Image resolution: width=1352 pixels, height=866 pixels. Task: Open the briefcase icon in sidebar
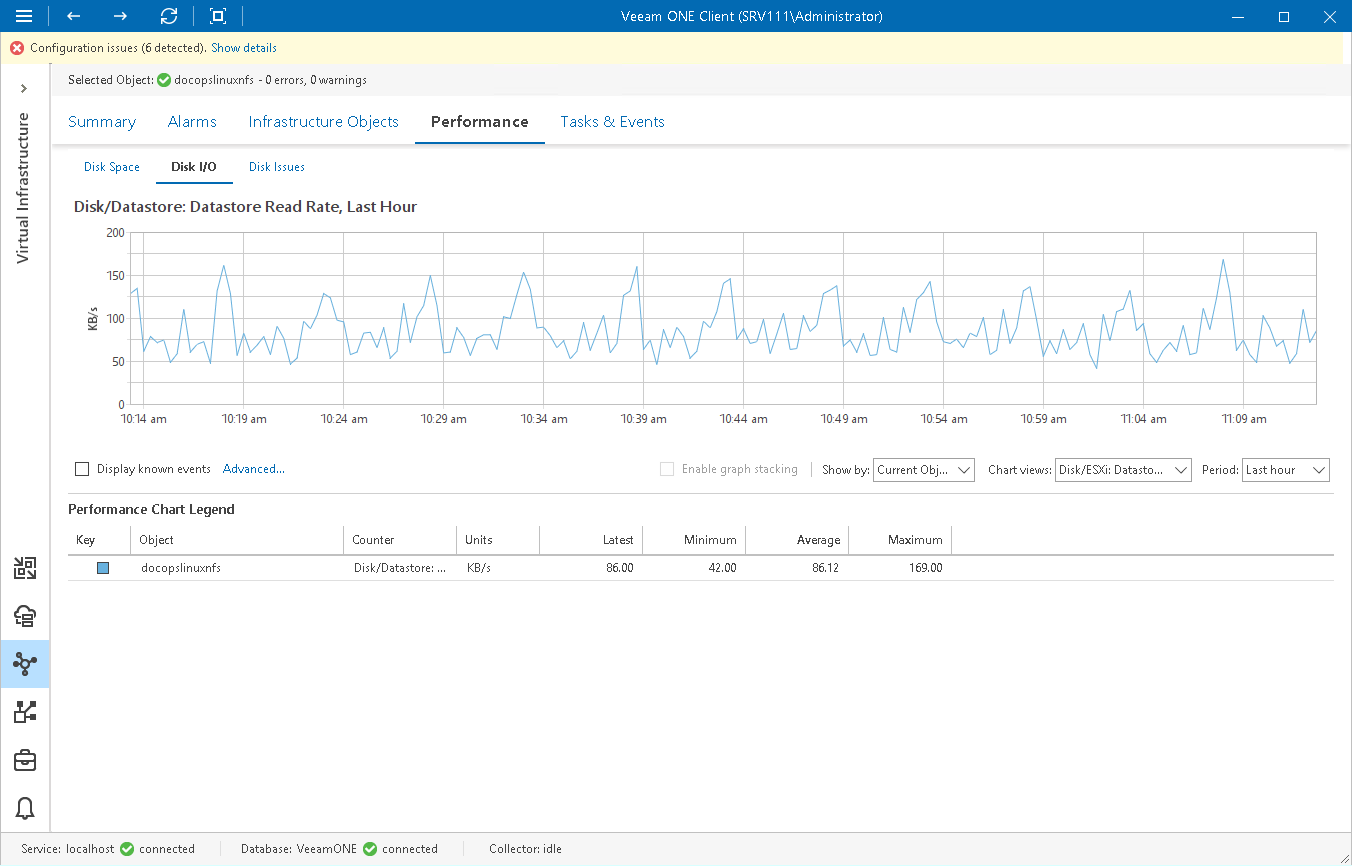(25, 760)
